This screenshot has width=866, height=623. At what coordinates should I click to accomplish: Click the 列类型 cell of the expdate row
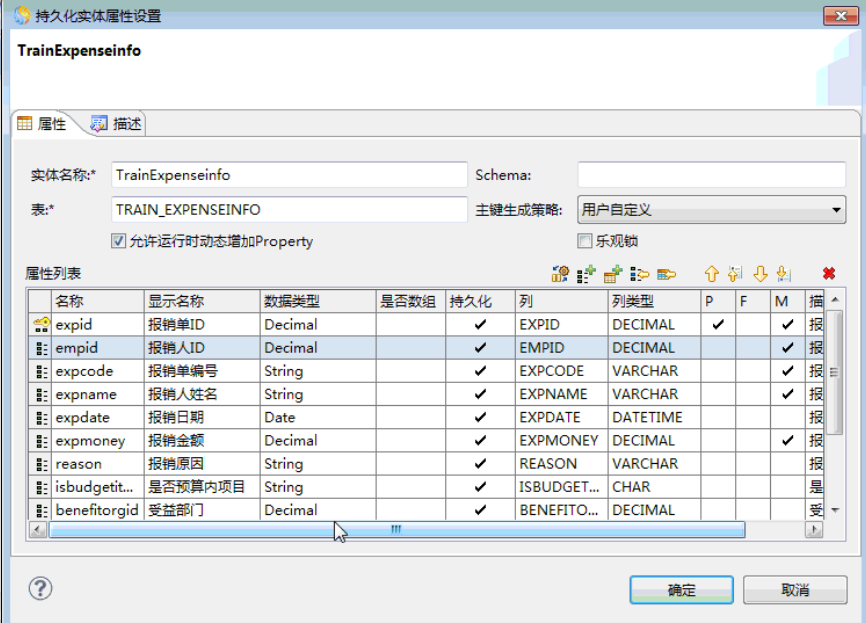click(x=653, y=417)
